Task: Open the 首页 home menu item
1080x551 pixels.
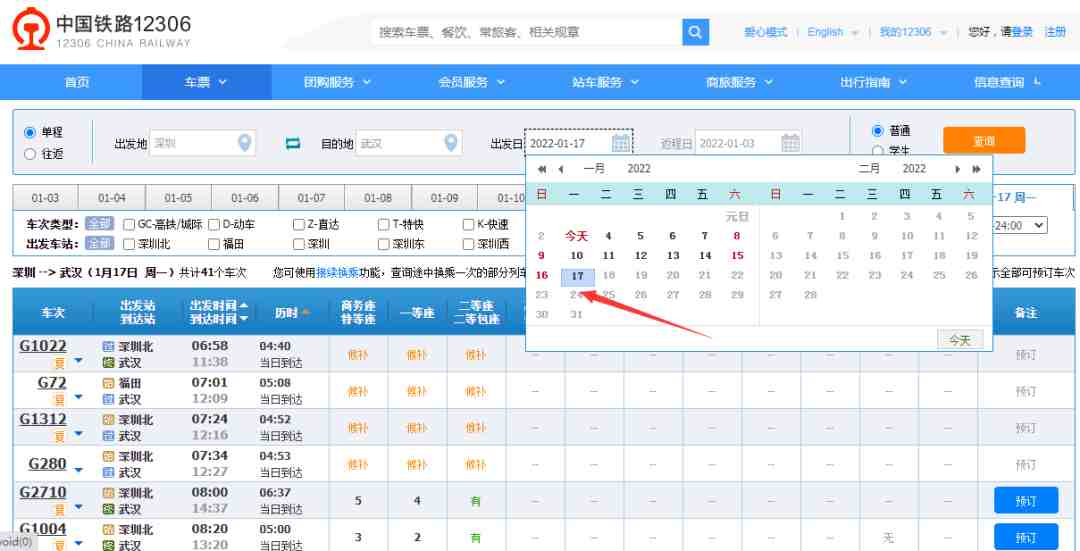Action: [x=77, y=82]
